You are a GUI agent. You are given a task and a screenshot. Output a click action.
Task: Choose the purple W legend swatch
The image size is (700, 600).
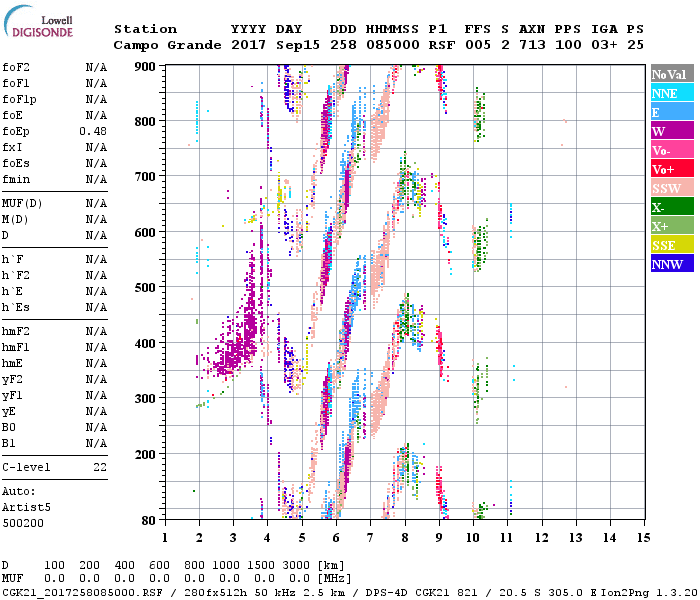point(672,131)
